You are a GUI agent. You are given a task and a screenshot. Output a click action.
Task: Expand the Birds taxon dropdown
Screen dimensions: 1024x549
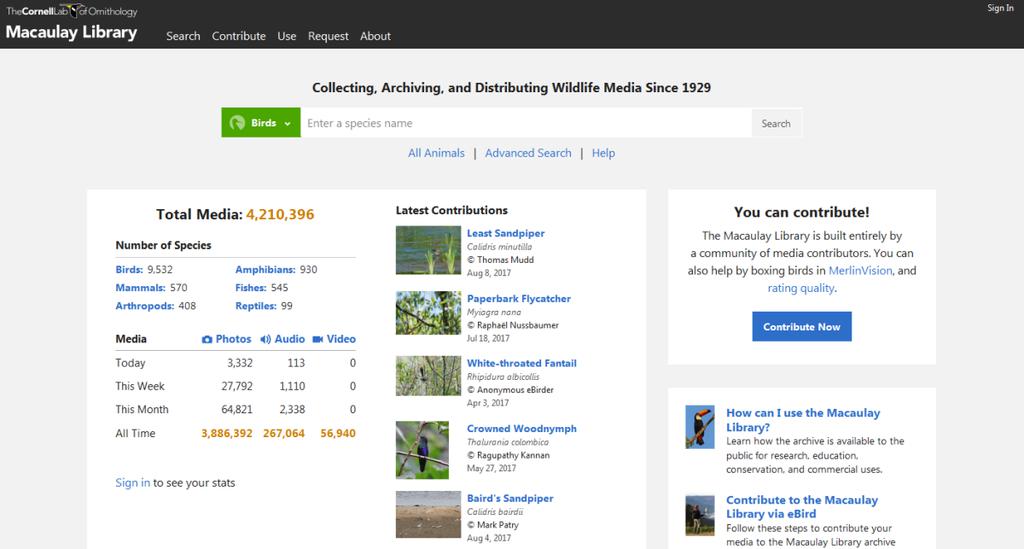pyautogui.click(x=261, y=123)
